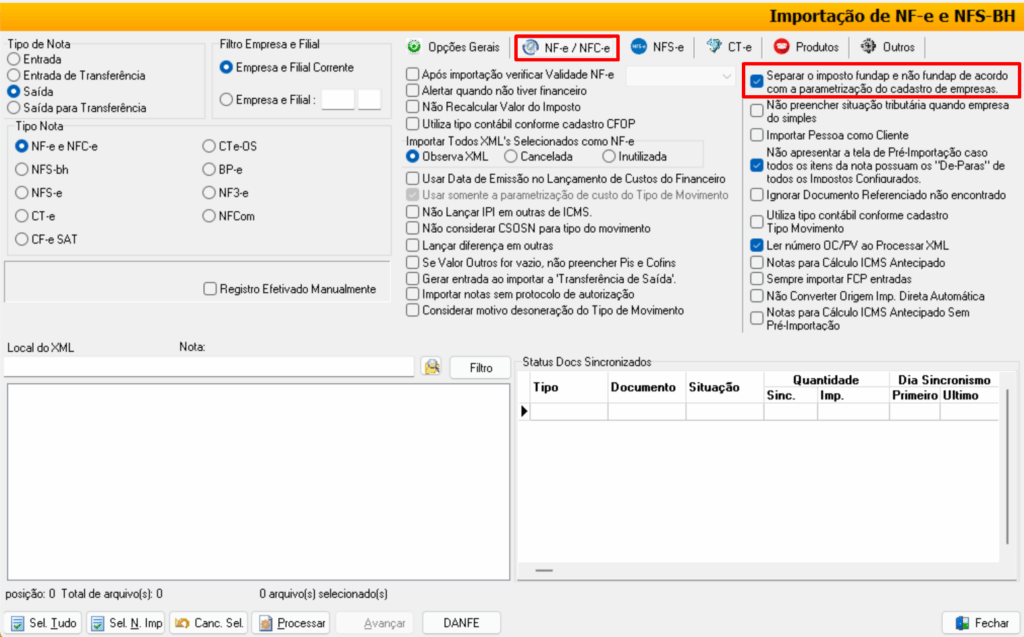Screen dimensions: 1024x637
Task: Switch to the Outros tab
Action: point(887,47)
